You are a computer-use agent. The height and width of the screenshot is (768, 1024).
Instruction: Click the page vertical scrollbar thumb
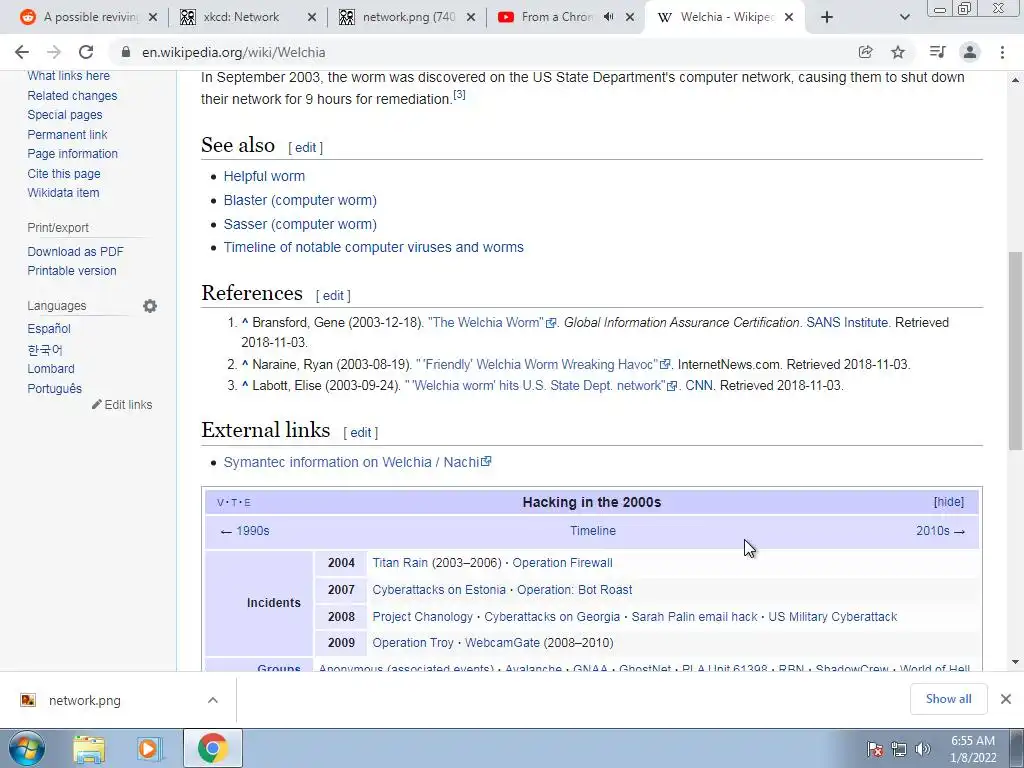point(1015,351)
